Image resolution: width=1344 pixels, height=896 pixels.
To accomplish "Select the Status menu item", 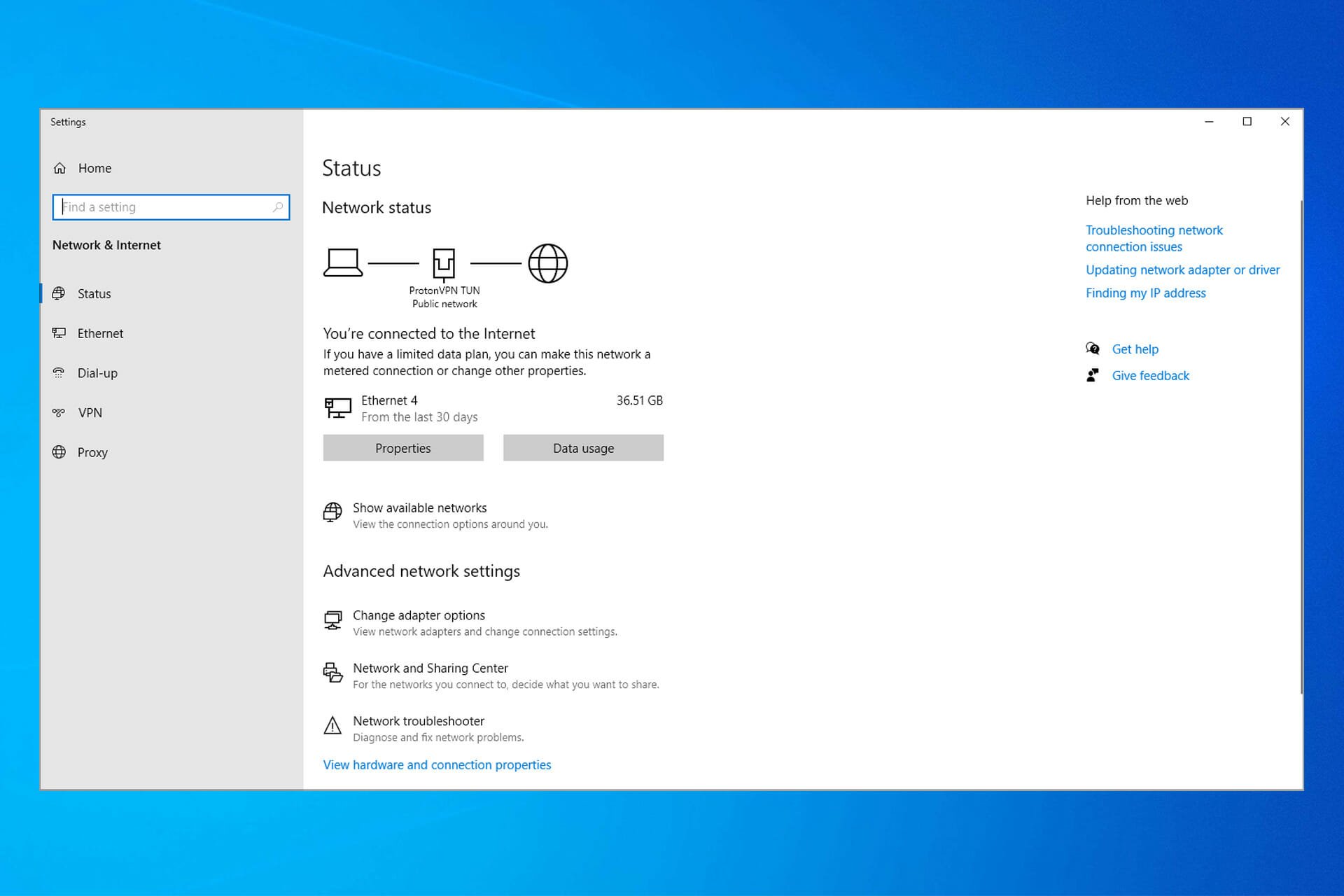I will point(95,292).
